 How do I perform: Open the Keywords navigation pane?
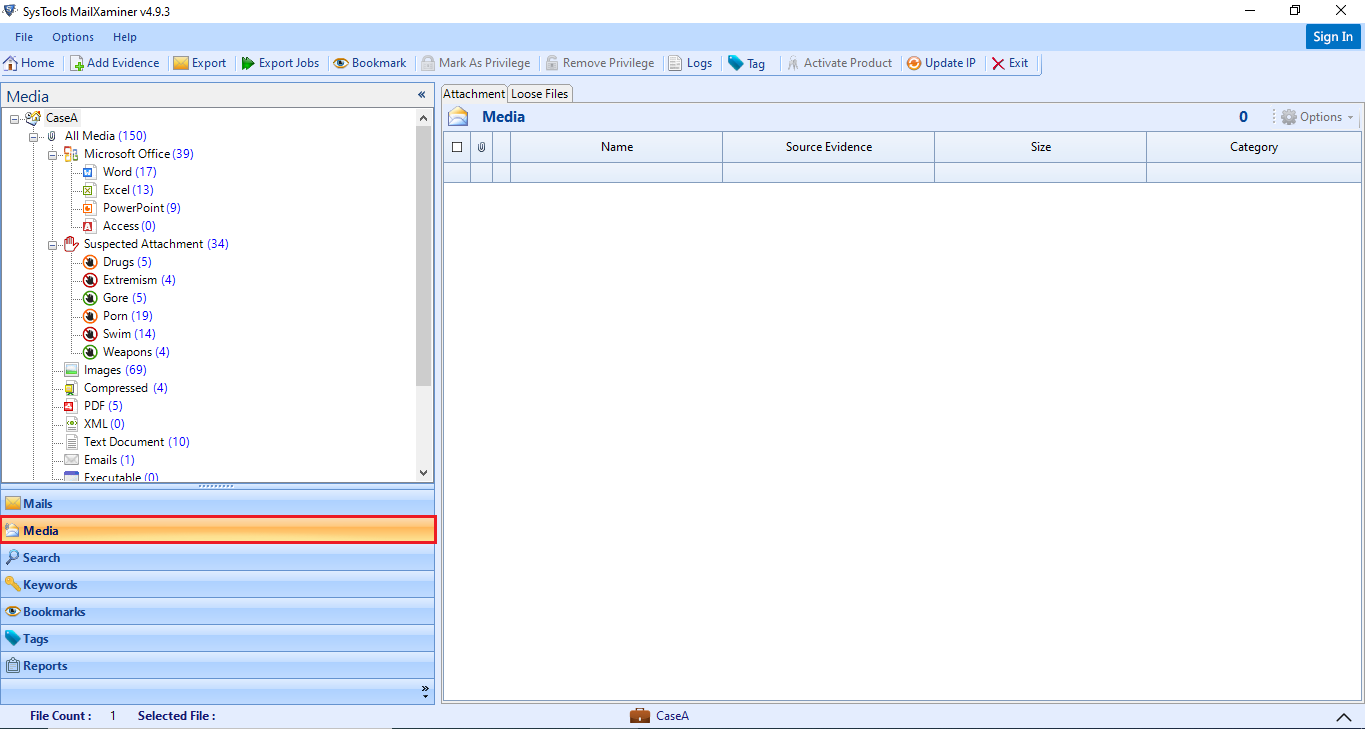(x=218, y=585)
